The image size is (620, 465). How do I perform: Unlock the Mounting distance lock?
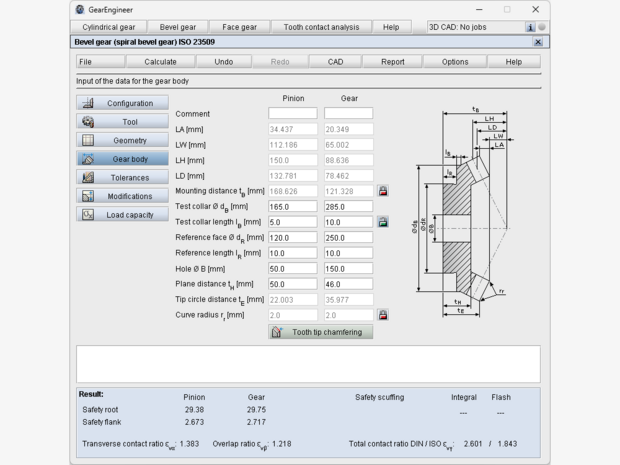point(383,191)
